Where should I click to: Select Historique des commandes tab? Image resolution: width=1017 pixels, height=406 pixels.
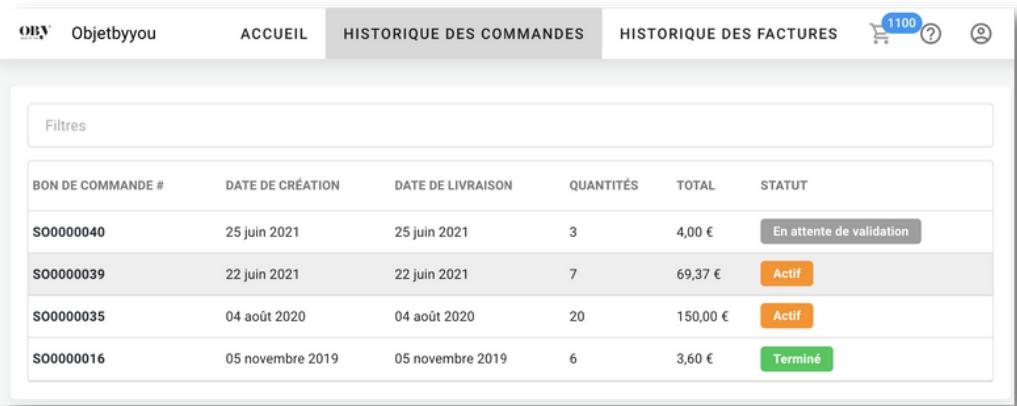[x=464, y=34]
